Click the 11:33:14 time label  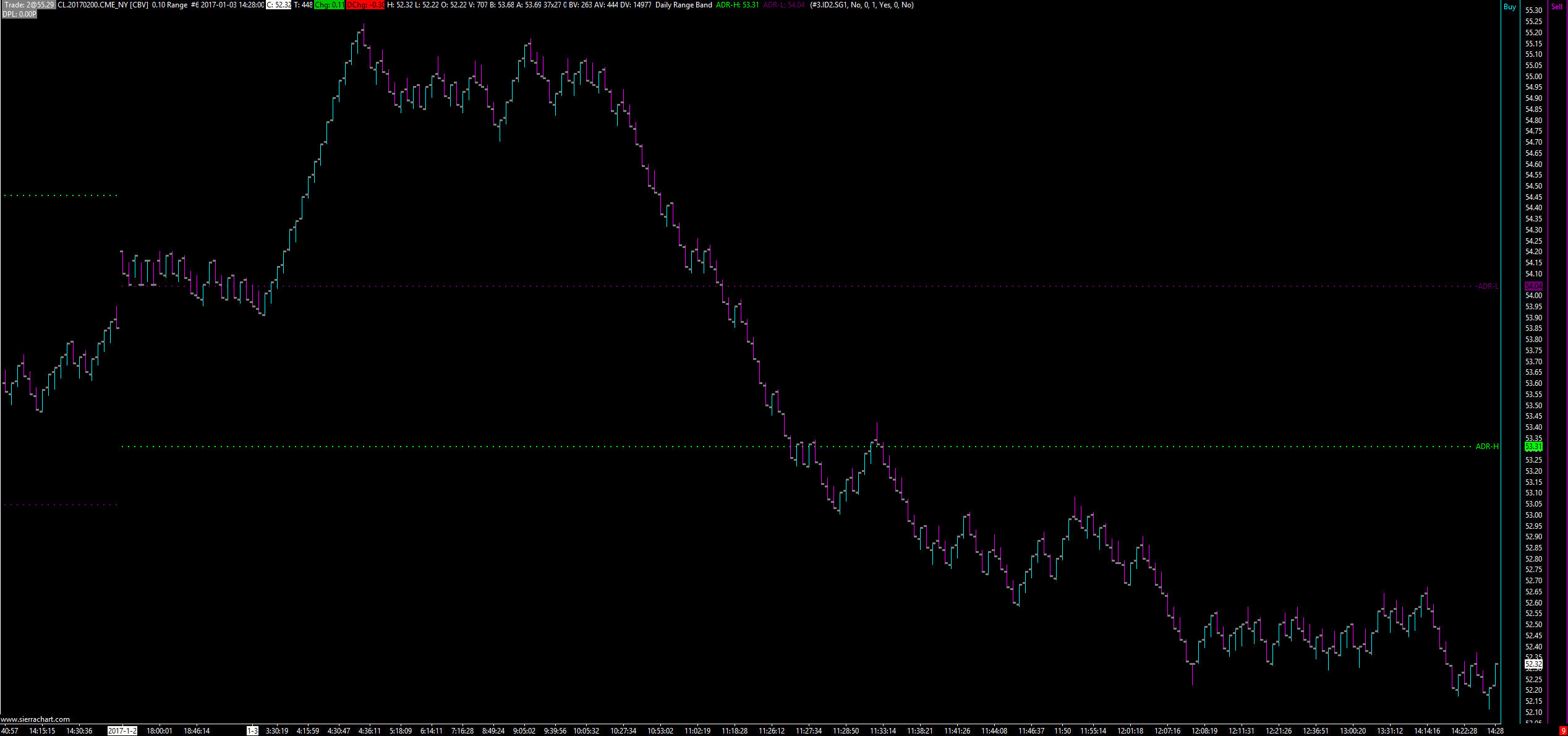(x=882, y=731)
